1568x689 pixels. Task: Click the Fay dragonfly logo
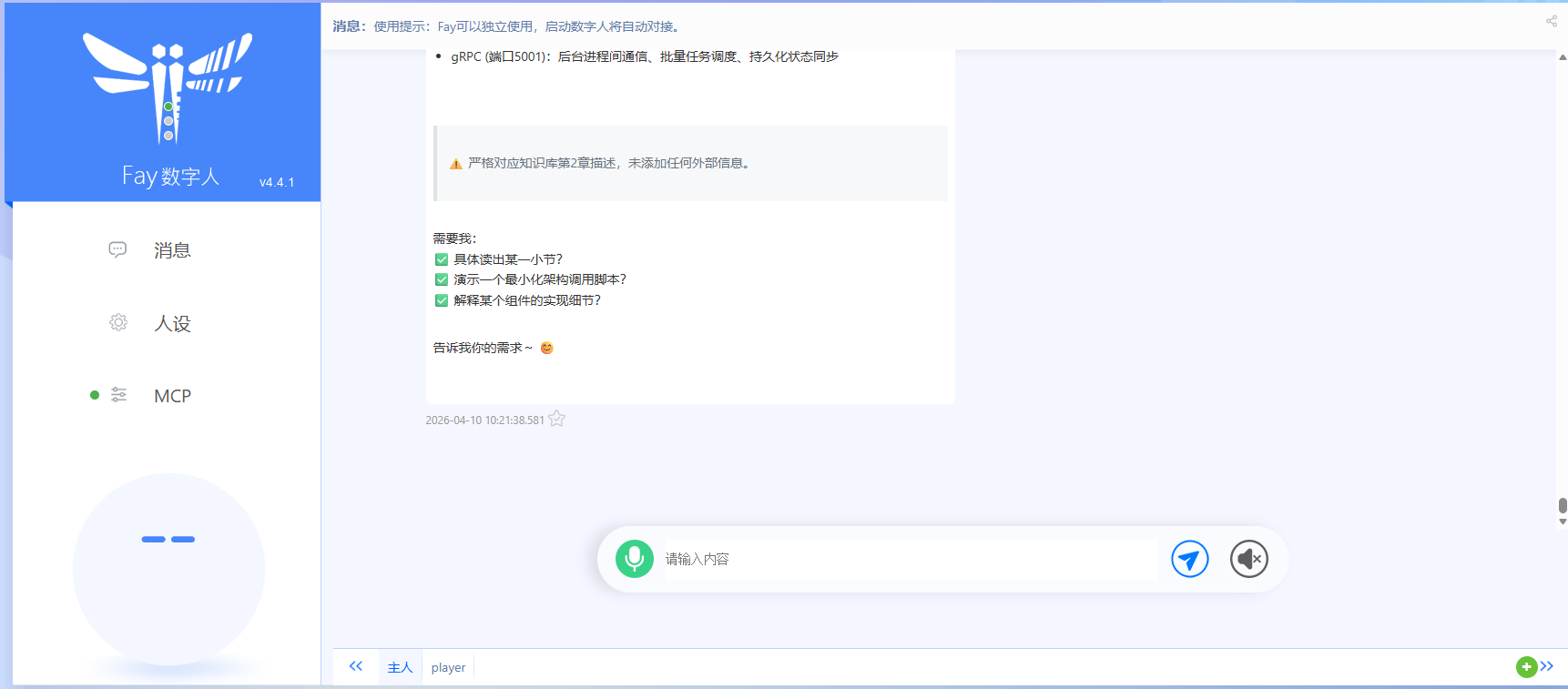pyautogui.click(x=168, y=88)
